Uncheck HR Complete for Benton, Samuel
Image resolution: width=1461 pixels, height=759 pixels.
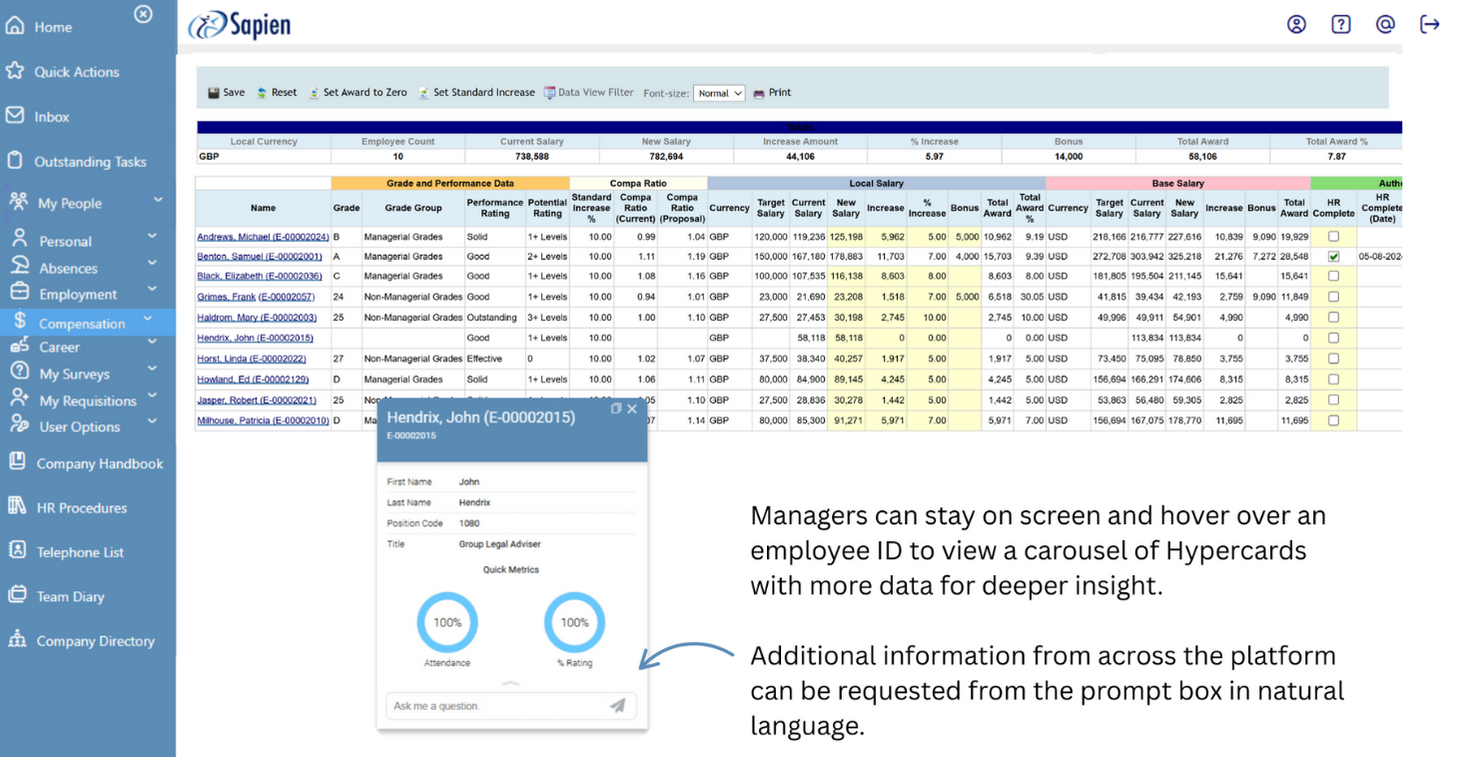coord(1333,257)
